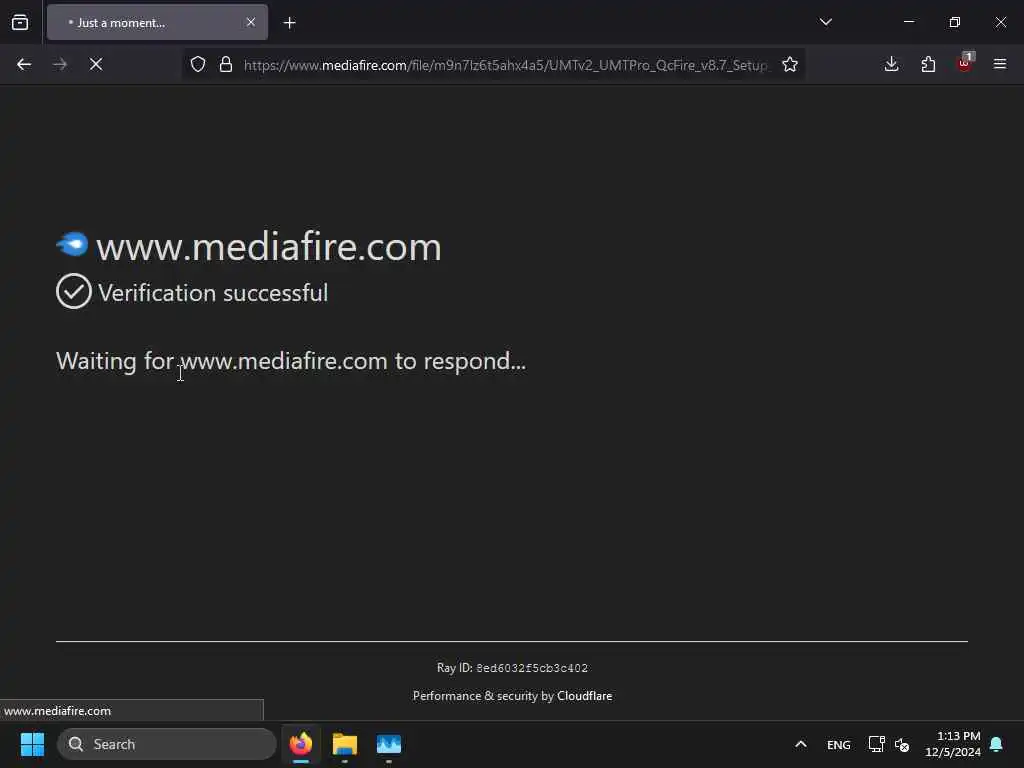Image resolution: width=1024 pixels, height=768 pixels.
Task: Open the Firefox View recent browsing icon
Action: pos(20,23)
